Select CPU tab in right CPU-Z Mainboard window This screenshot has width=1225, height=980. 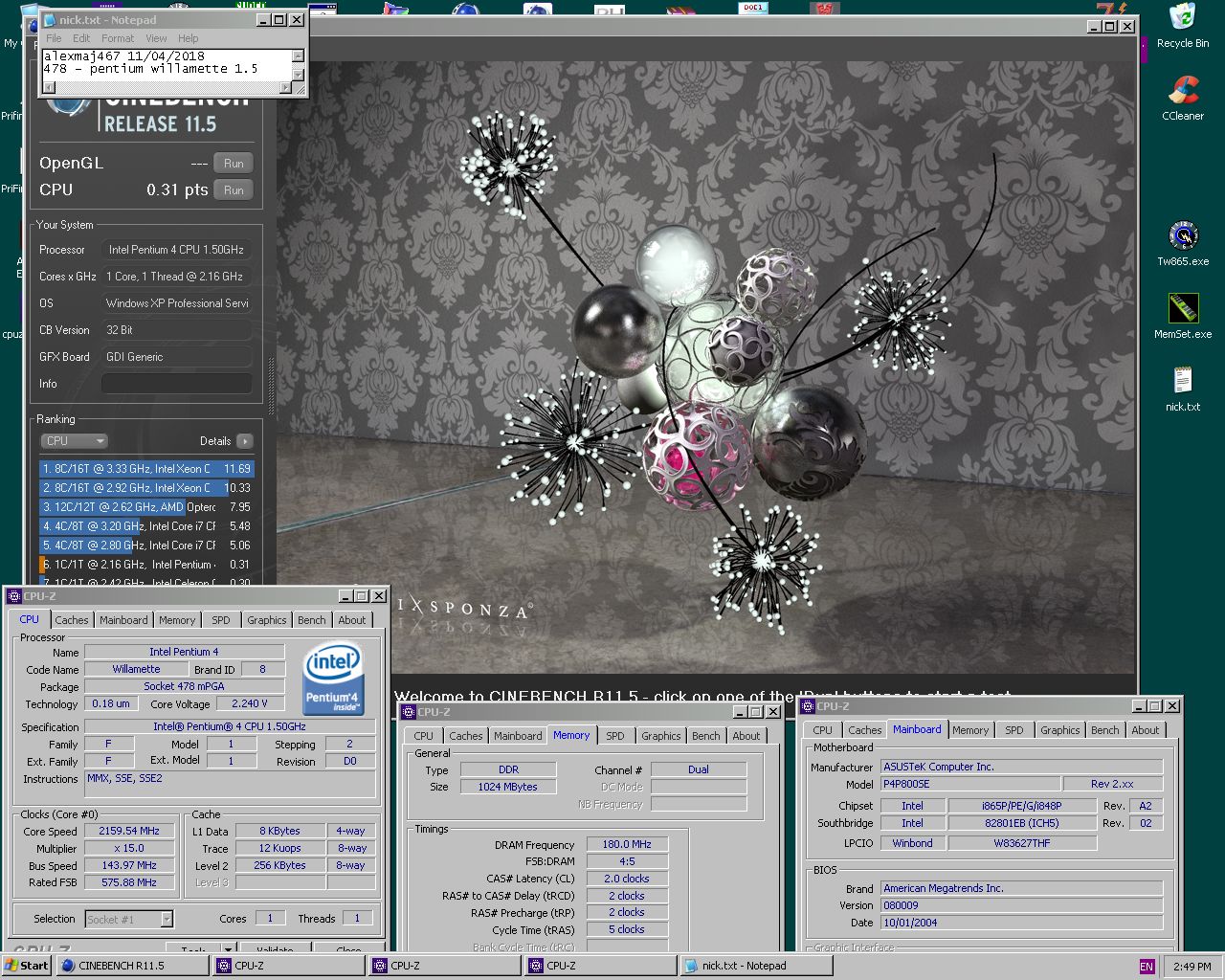point(822,730)
